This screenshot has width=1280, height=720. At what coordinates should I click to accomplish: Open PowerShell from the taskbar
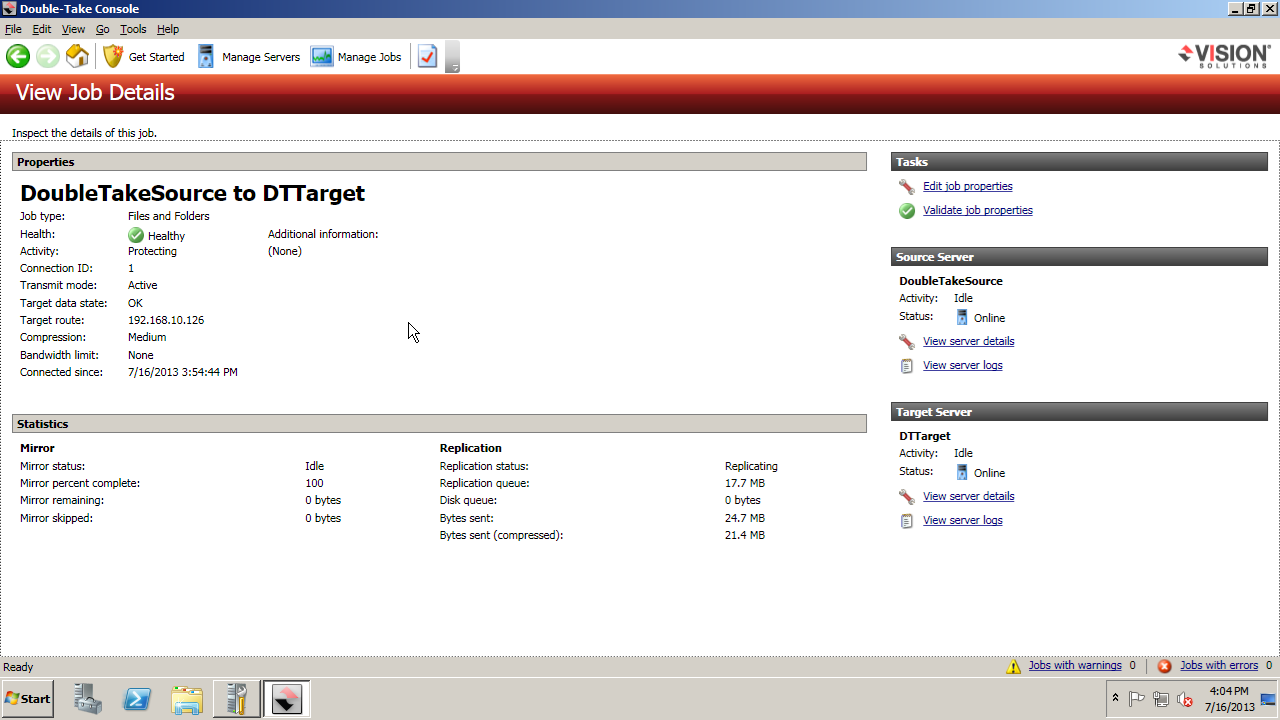click(x=137, y=699)
